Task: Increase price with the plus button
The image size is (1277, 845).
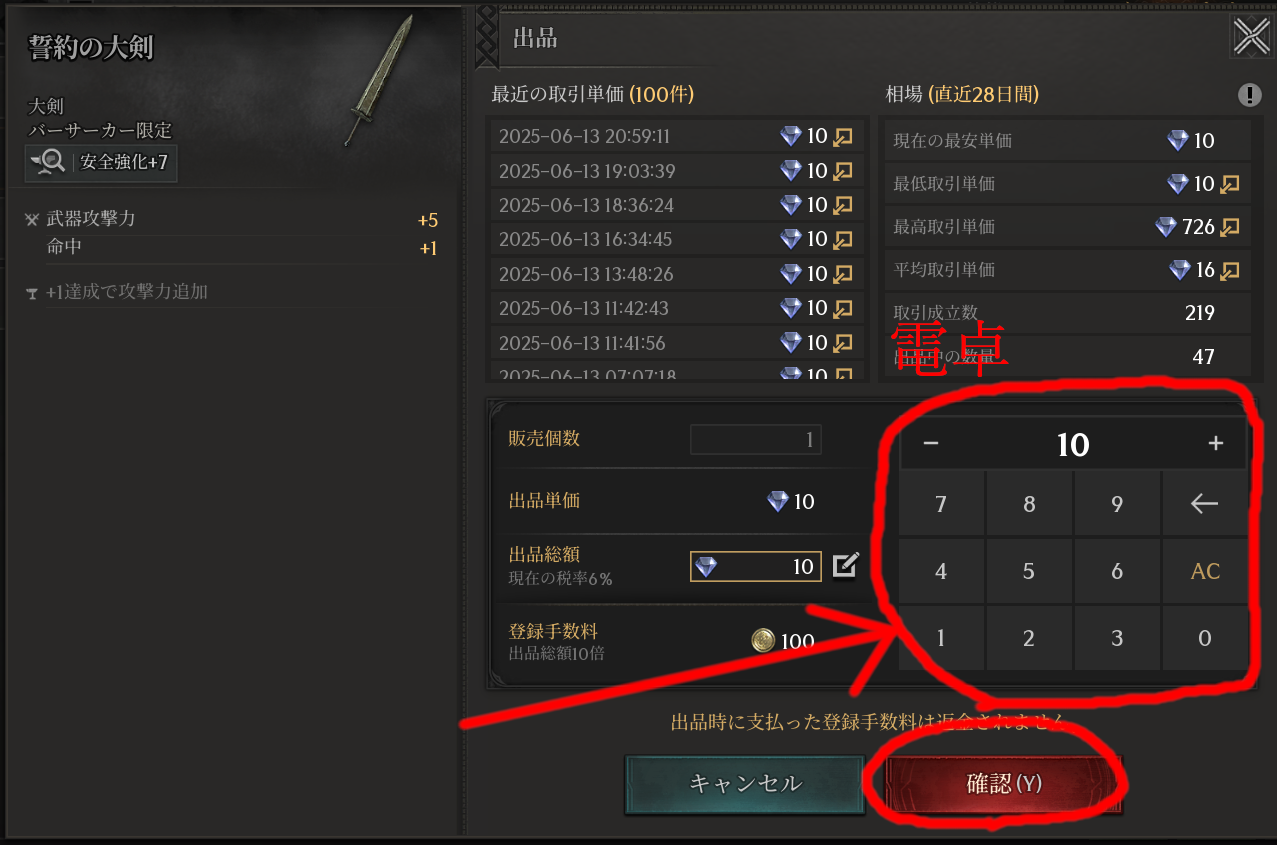Action: tap(1216, 444)
